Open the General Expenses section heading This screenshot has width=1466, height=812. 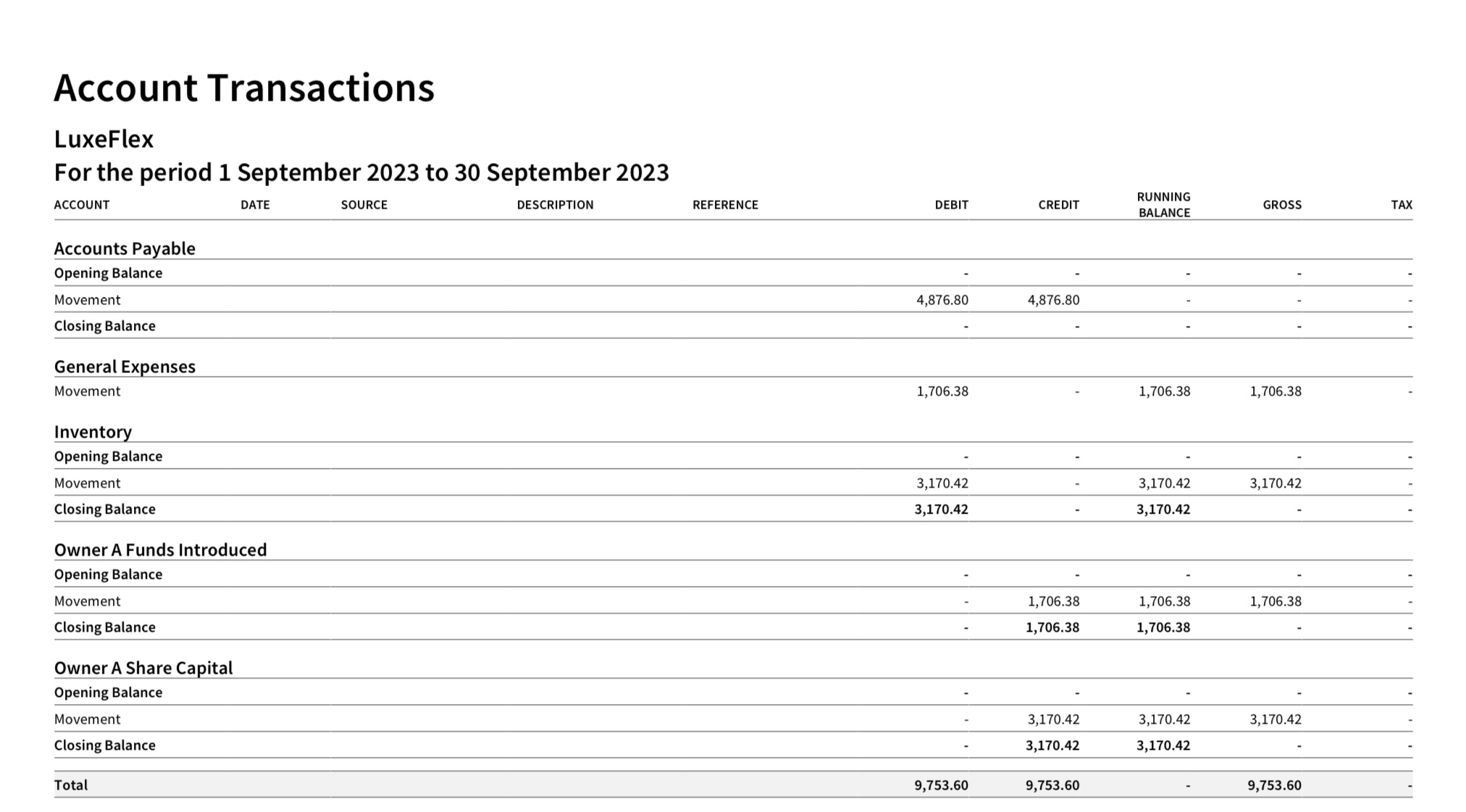[125, 367]
